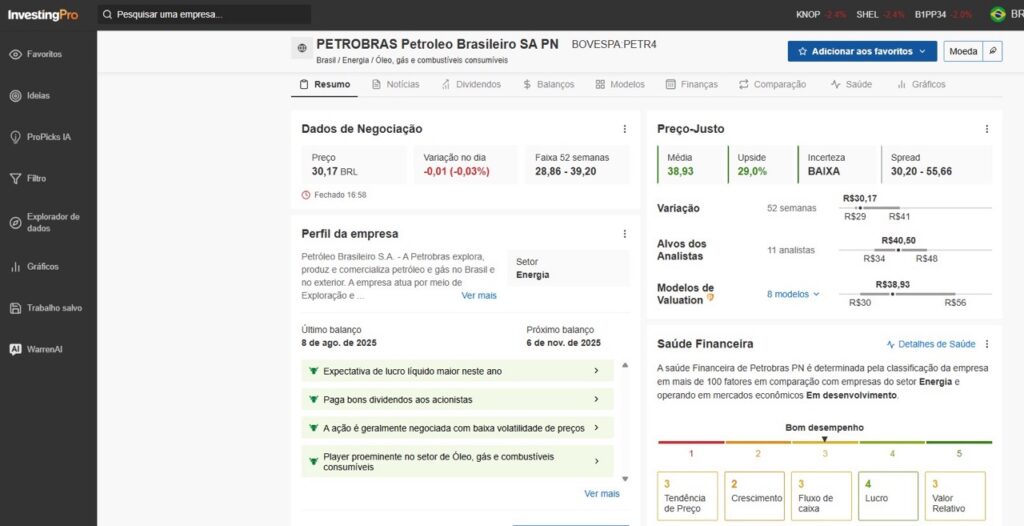Expand Player proeminente row chevron
The image size is (1024, 526).
click(596, 461)
